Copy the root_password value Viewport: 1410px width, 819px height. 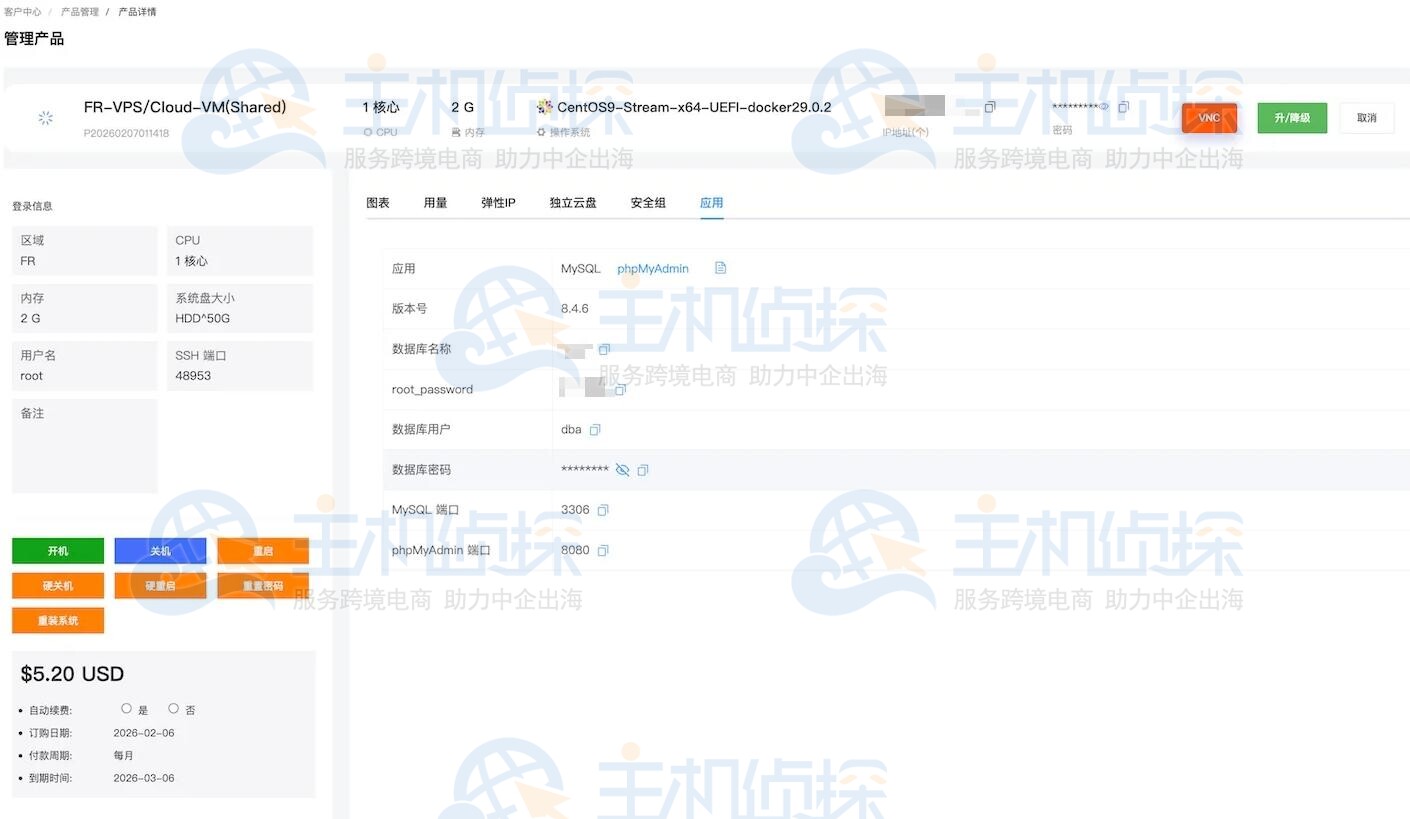click(622, 389)
